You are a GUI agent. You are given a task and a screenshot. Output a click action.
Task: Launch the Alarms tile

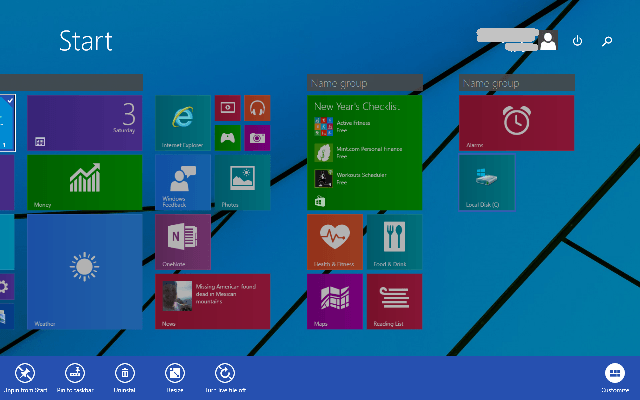(517, 123)
